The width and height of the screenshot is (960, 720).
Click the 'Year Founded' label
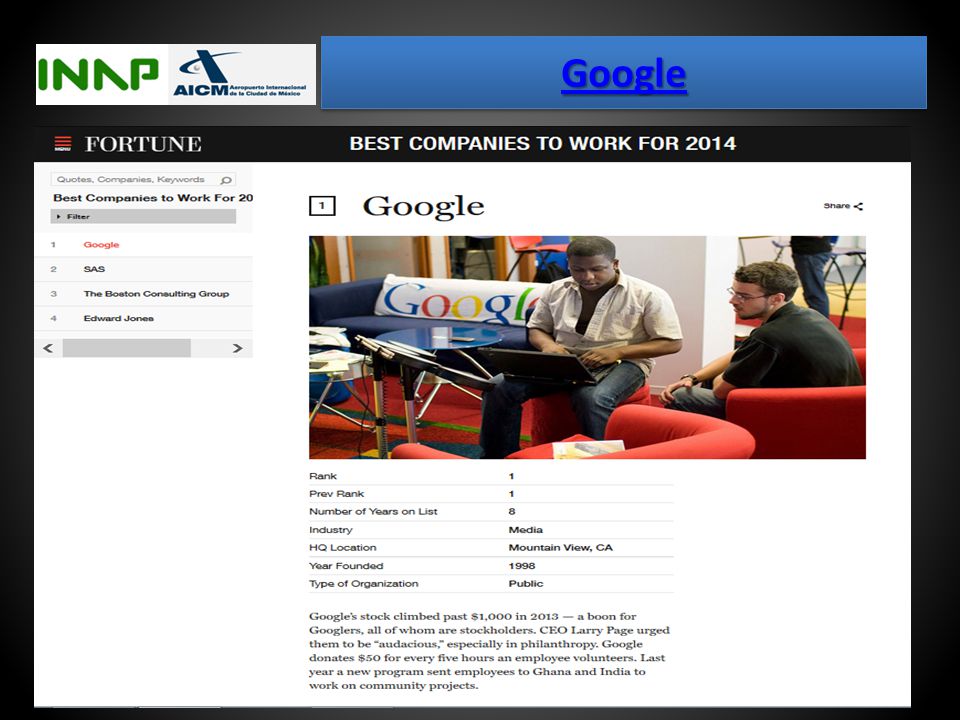tap(346, 566)
